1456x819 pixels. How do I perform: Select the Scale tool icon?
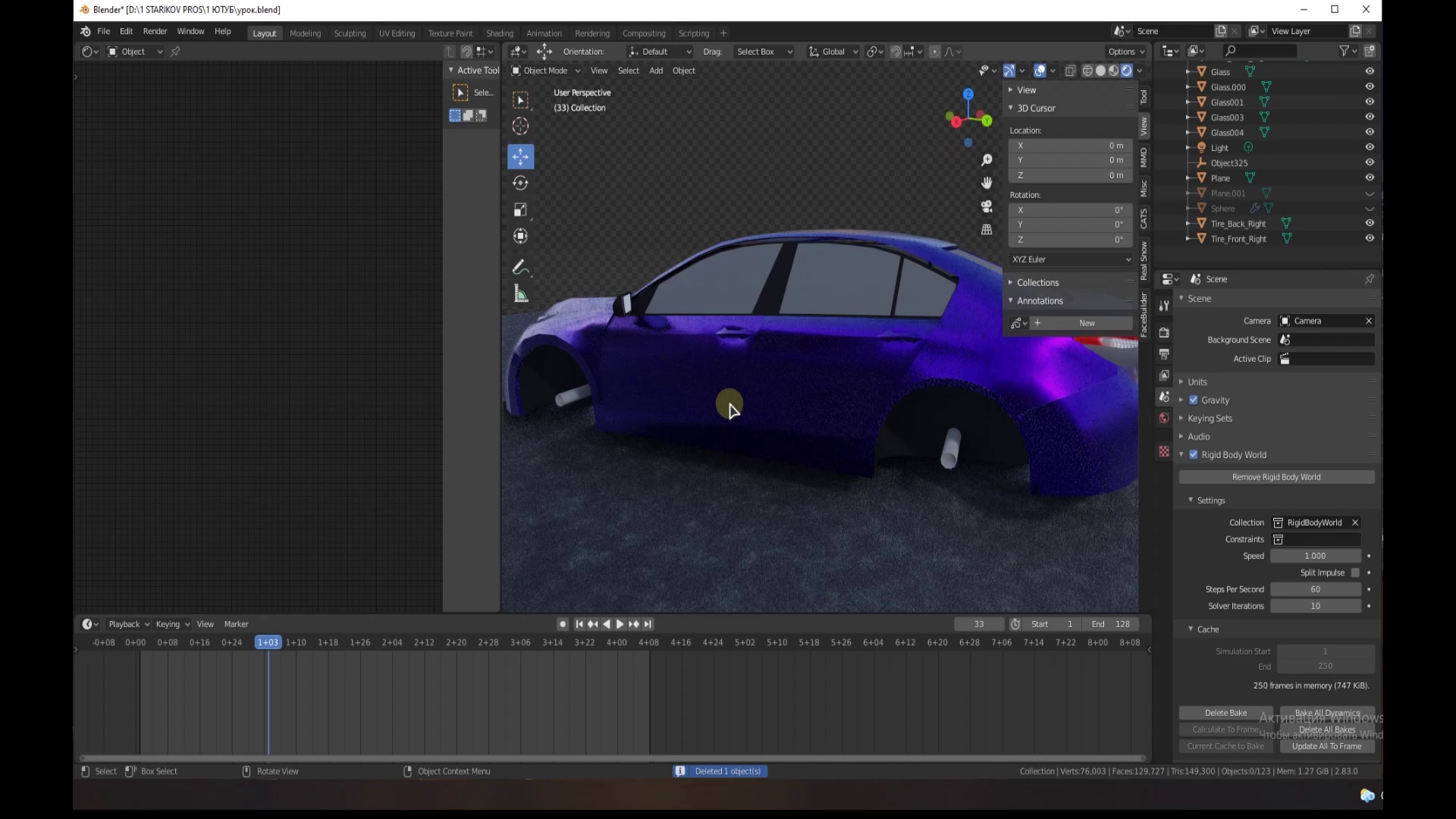(x=520, y=209)
